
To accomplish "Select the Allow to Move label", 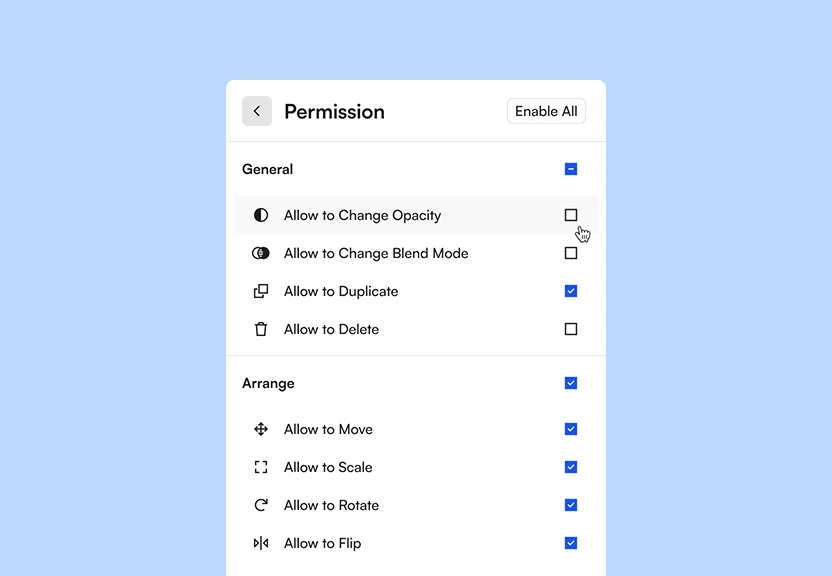I will (328, 429).
